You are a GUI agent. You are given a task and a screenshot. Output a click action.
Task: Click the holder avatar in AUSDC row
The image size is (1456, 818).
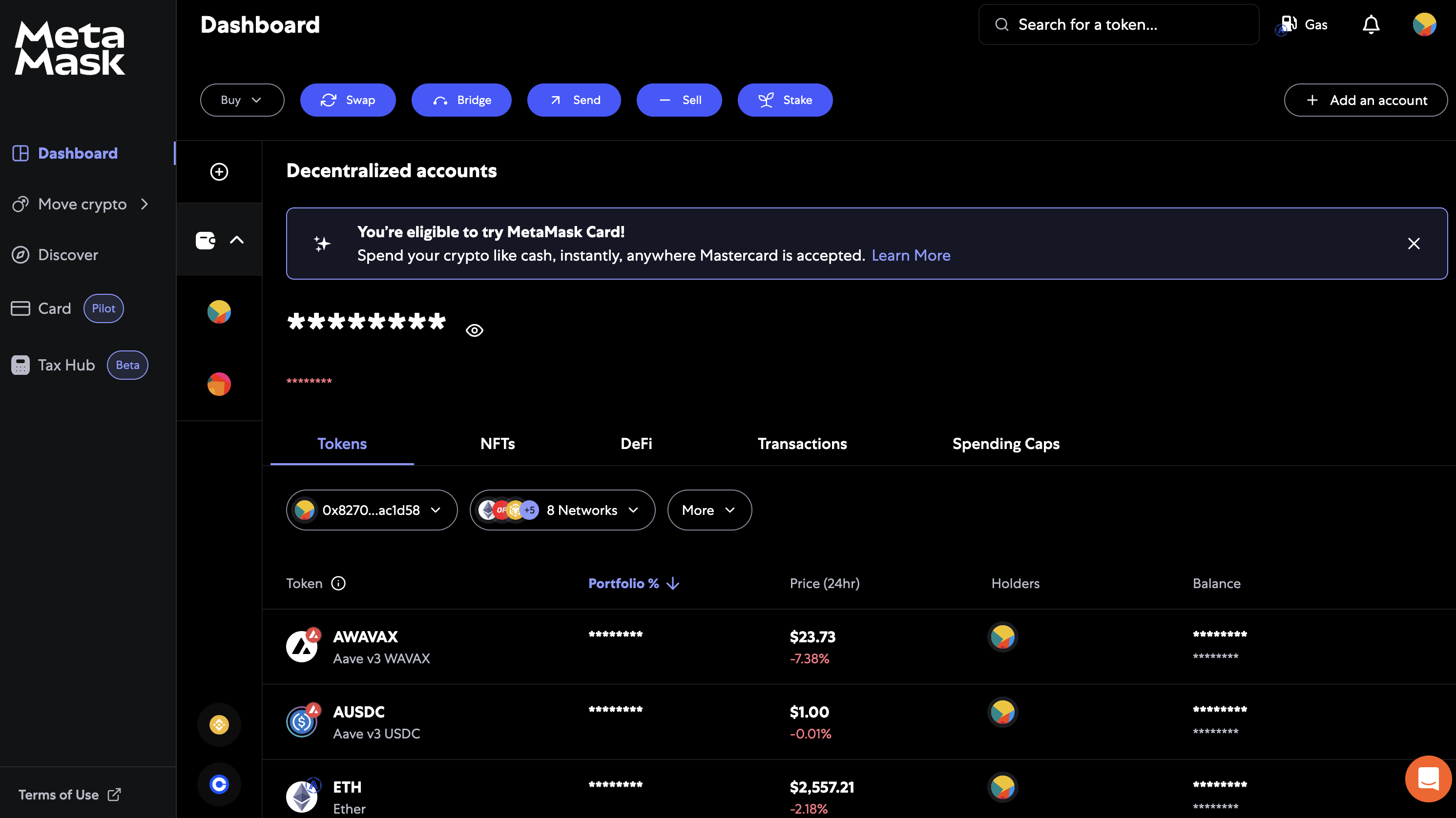(x=1003, y=713)
